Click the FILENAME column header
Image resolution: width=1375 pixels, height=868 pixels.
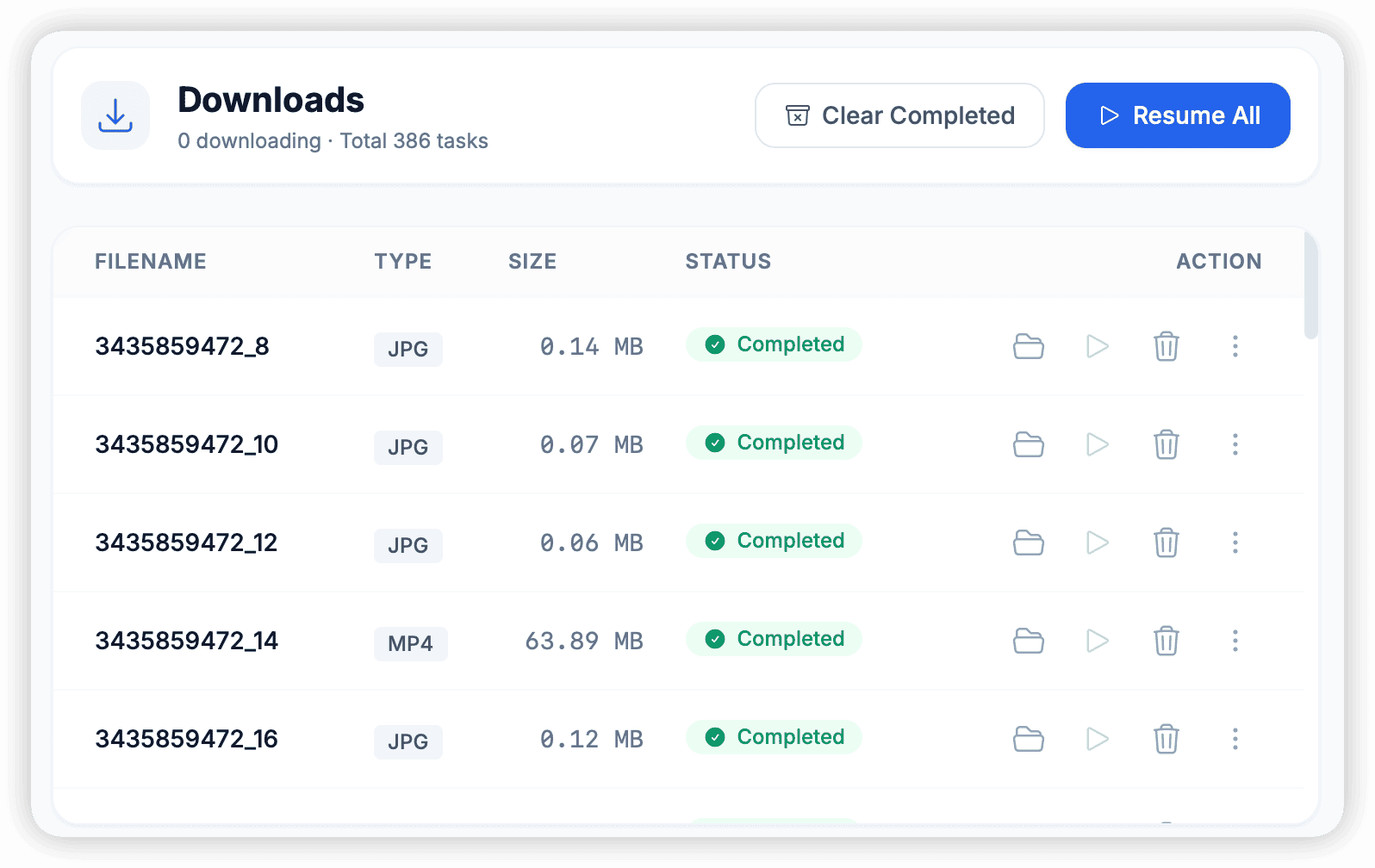point(151,261)
